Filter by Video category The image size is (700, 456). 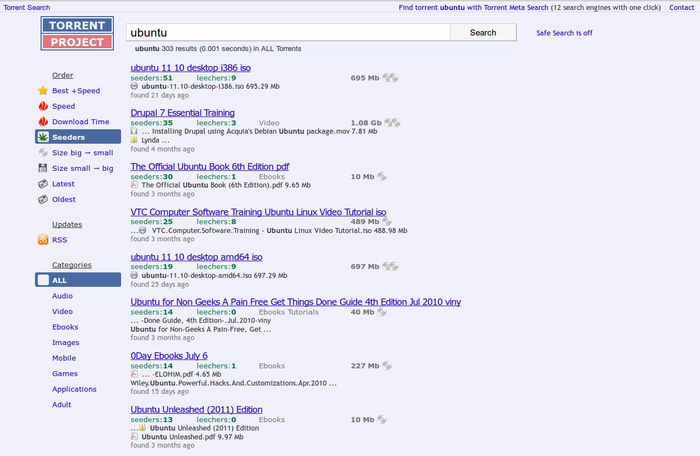tap(62, 311)
